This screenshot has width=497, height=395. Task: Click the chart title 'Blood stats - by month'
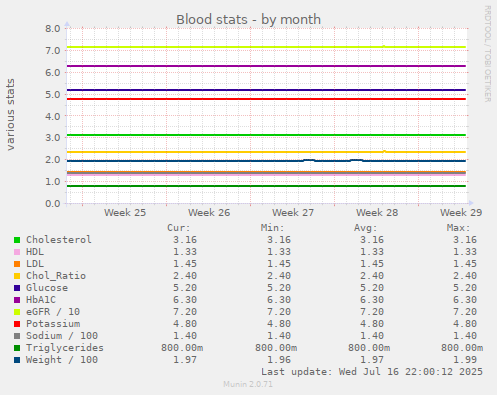[248, 20]
